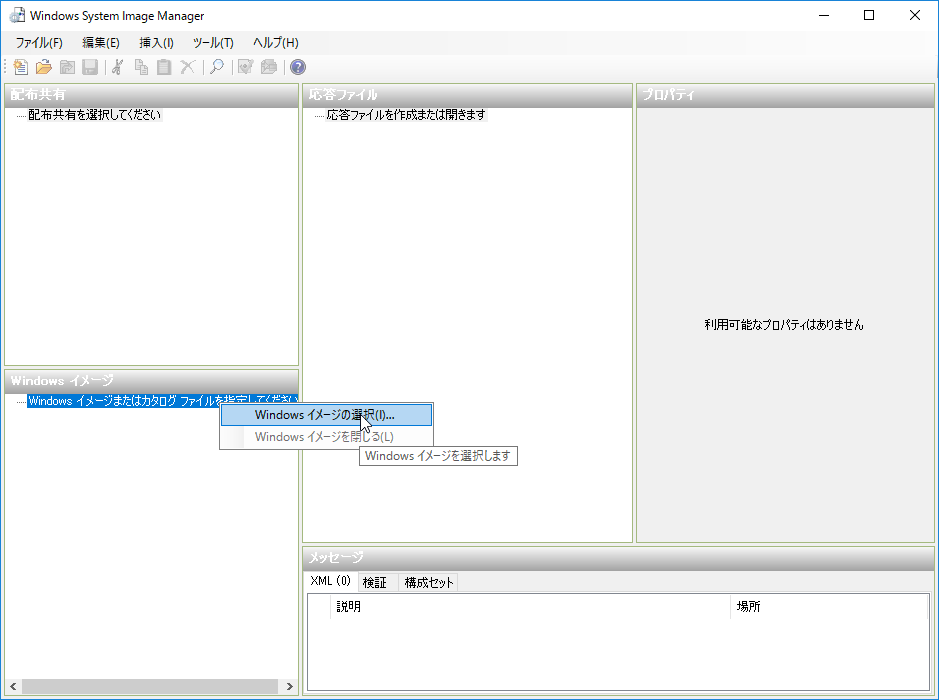Viewport: 939px width, 700px height.
Task: Click the 配布共有 pane header
Action: (152, 95)
